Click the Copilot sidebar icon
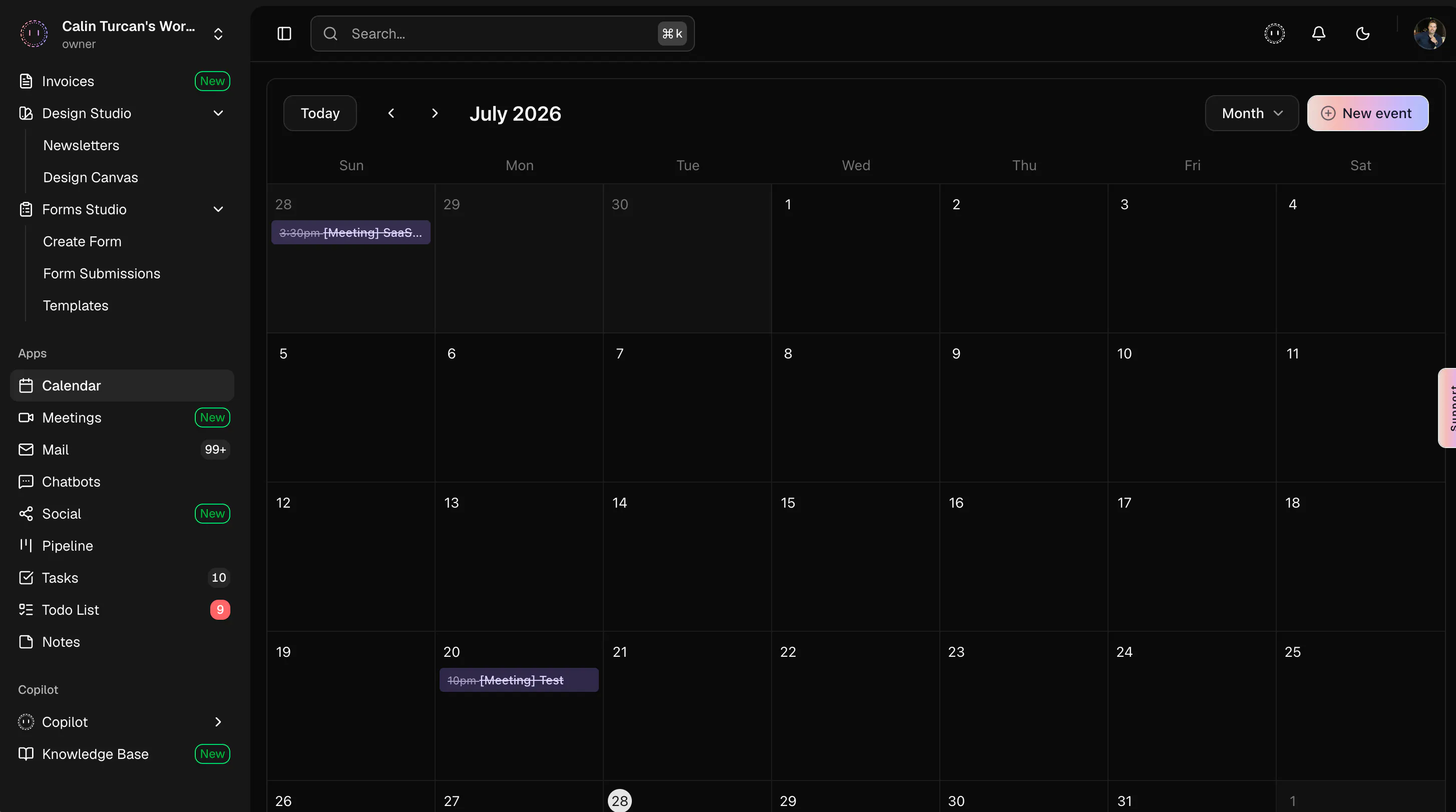Viewport: 1456px width, 812px height. pos(26,722)
